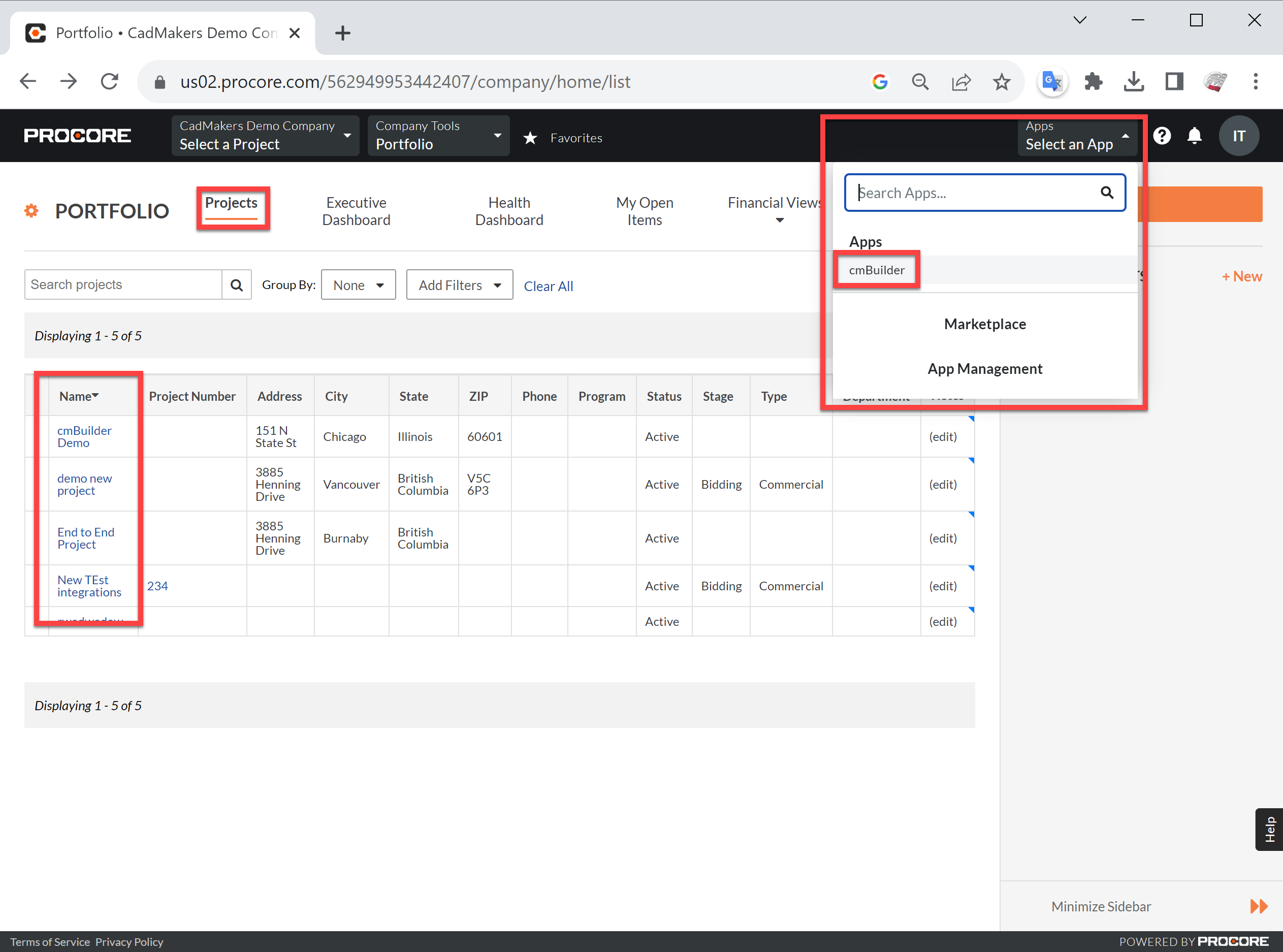This screenshot has width=1283, height=952.
Task: Expand the Financial Views menu
Action: click(x=774, y=211)
